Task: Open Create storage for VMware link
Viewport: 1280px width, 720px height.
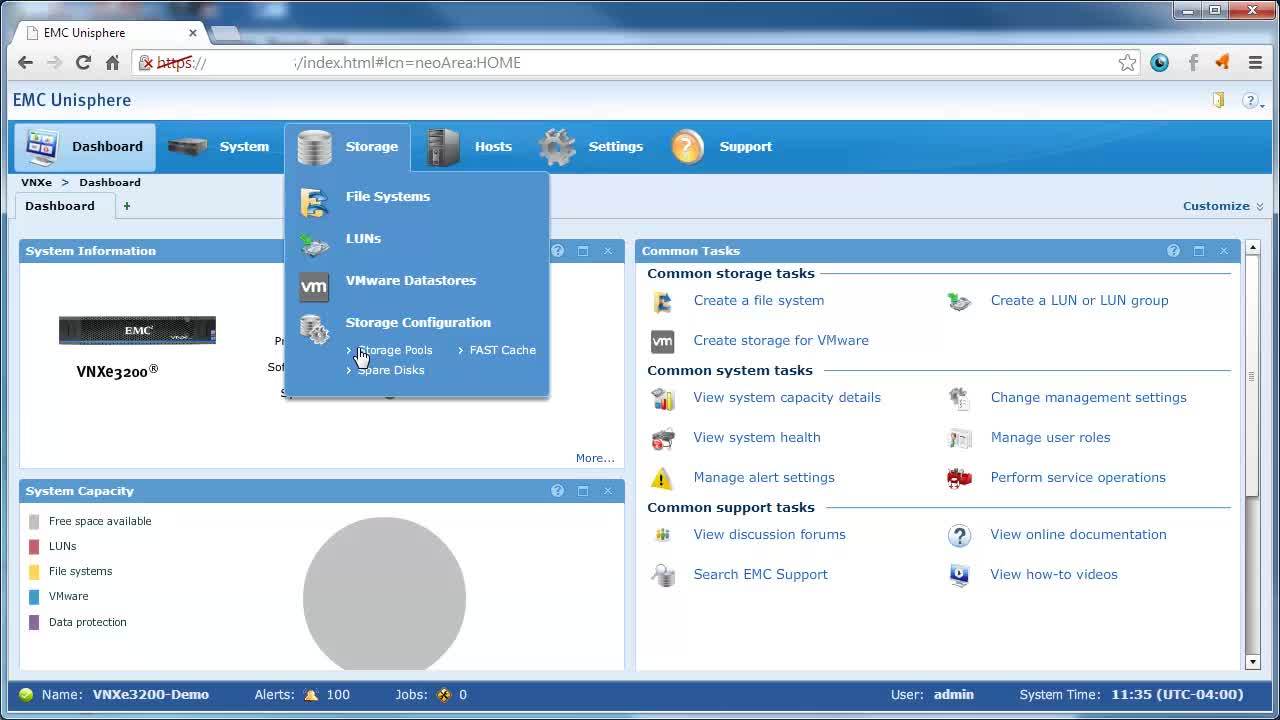Action: pos(781,340)
